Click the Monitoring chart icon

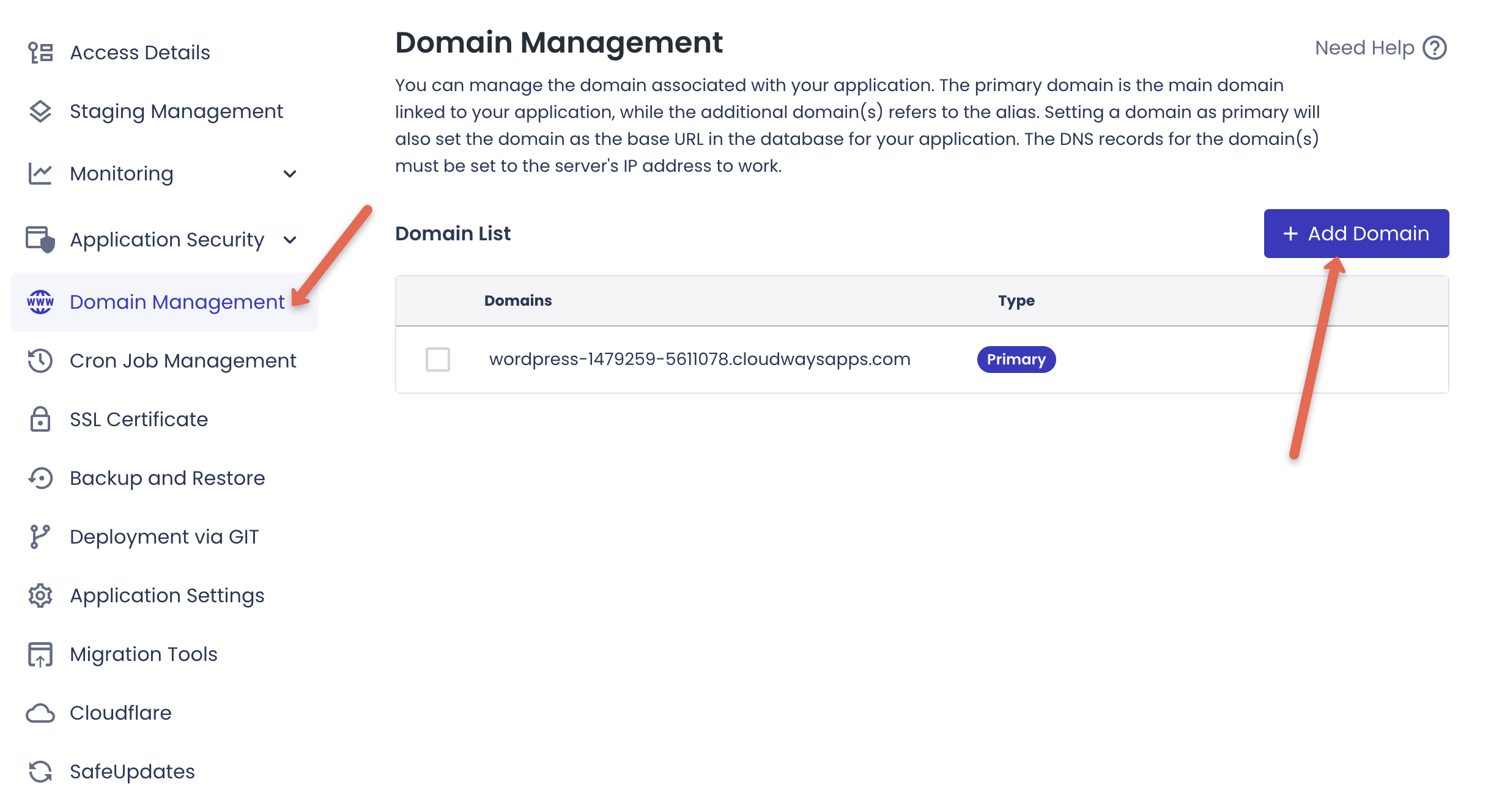tap(39, 174)
